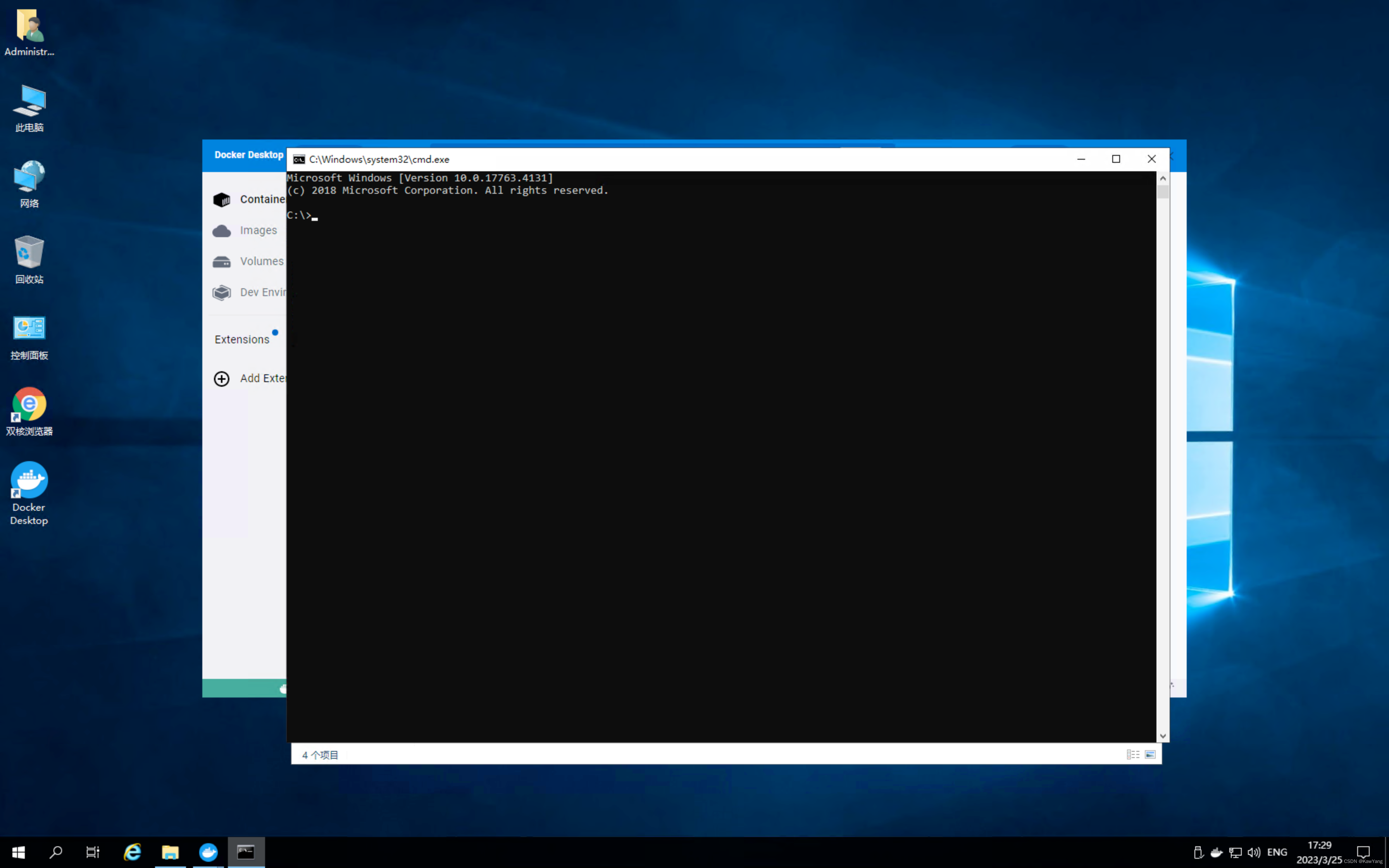Open the Action Center notification icon
Screen dimensions: 1389x868
tap(1363, 852)
